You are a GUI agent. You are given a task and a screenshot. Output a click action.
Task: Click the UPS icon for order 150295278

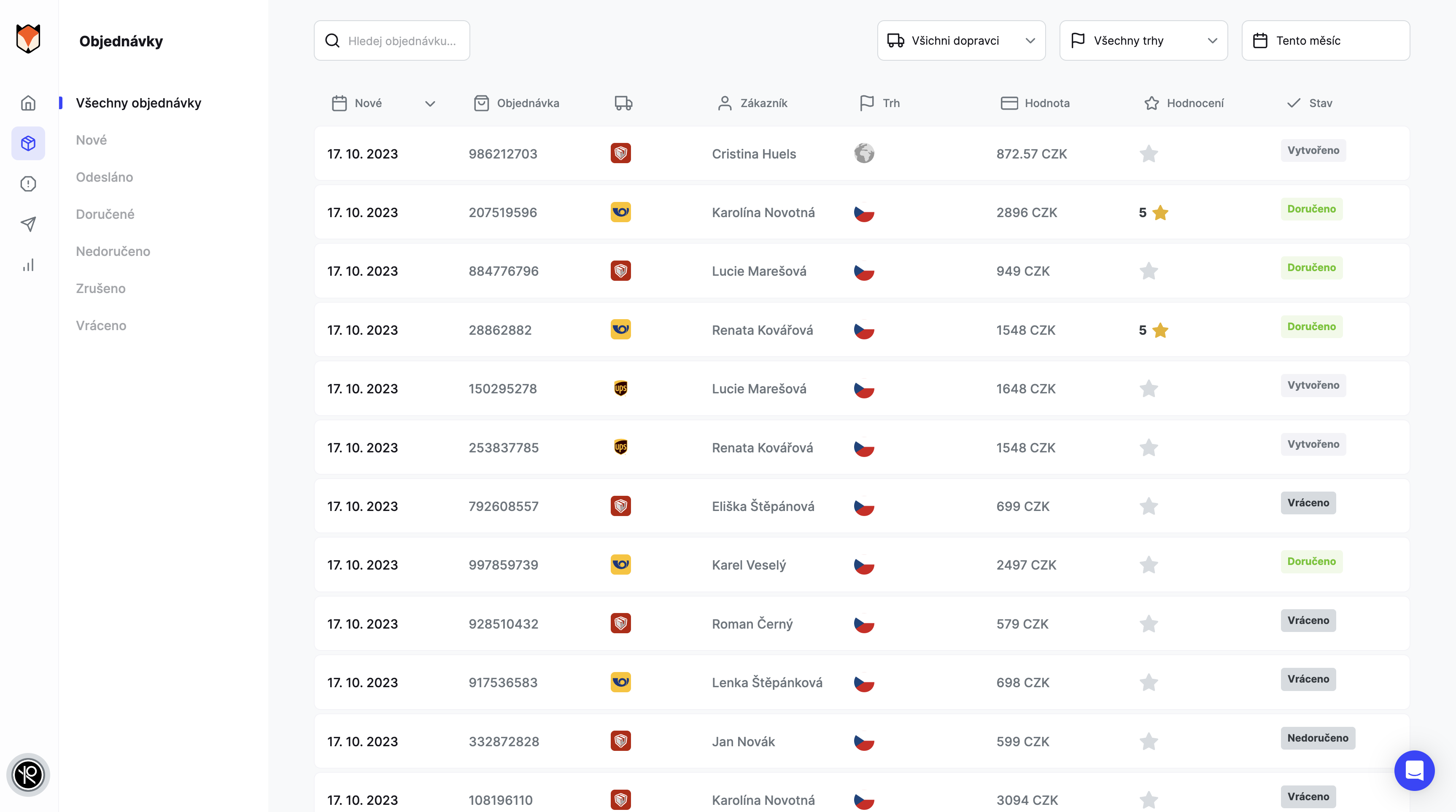(620, 388)
